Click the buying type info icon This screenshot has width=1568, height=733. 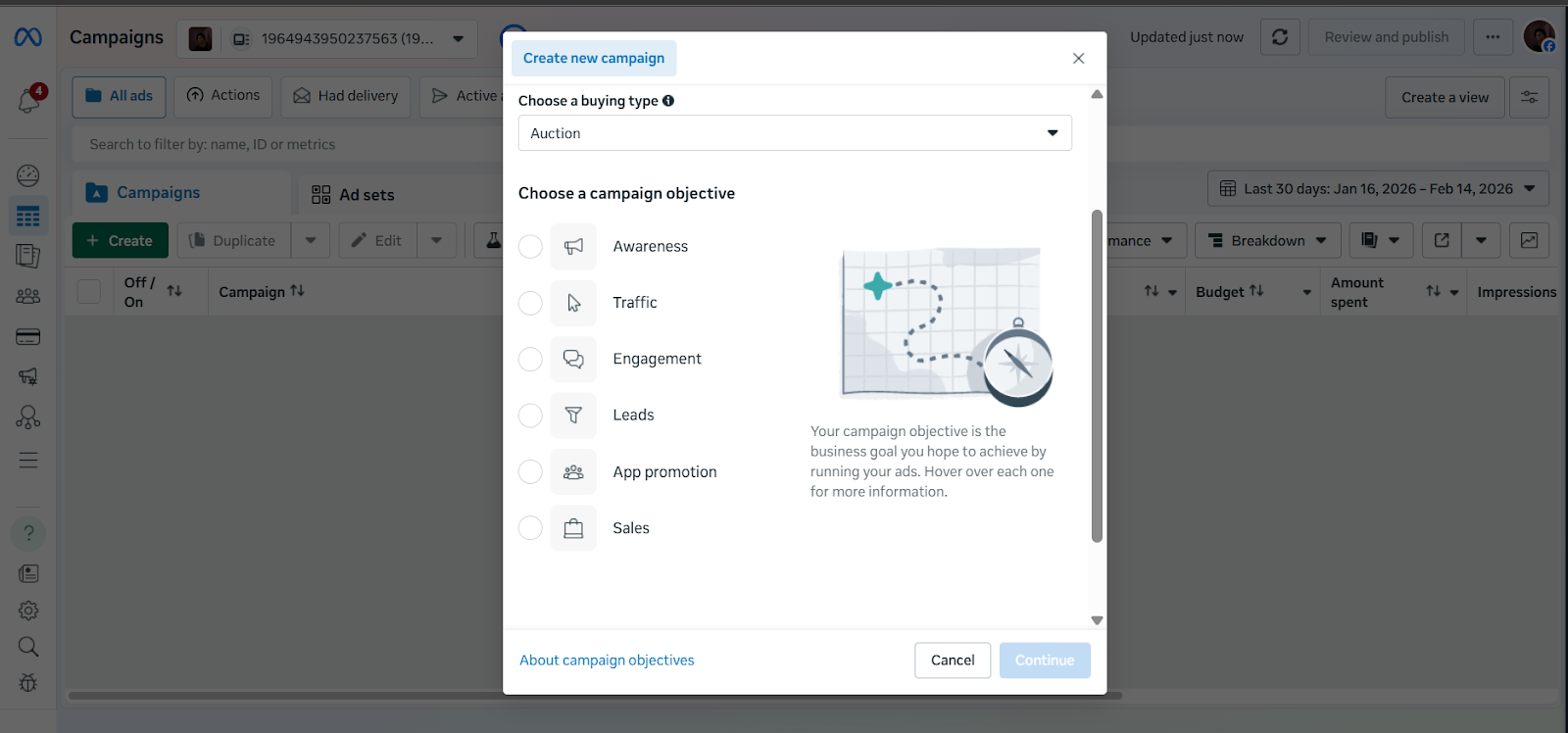(668, 101)
